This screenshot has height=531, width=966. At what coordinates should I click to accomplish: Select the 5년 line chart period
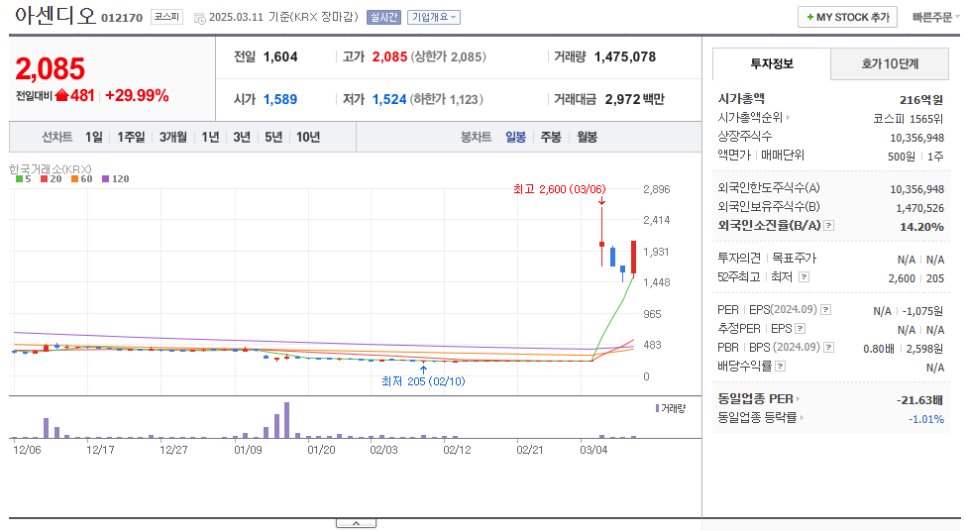click(273, 137)
